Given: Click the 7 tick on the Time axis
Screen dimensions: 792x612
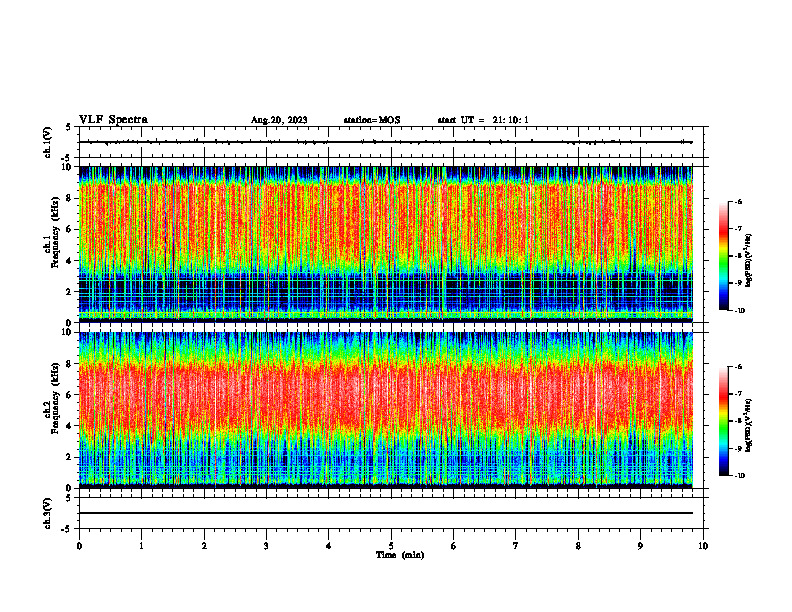Looking at the screenshot, I should tap(516, 546).
